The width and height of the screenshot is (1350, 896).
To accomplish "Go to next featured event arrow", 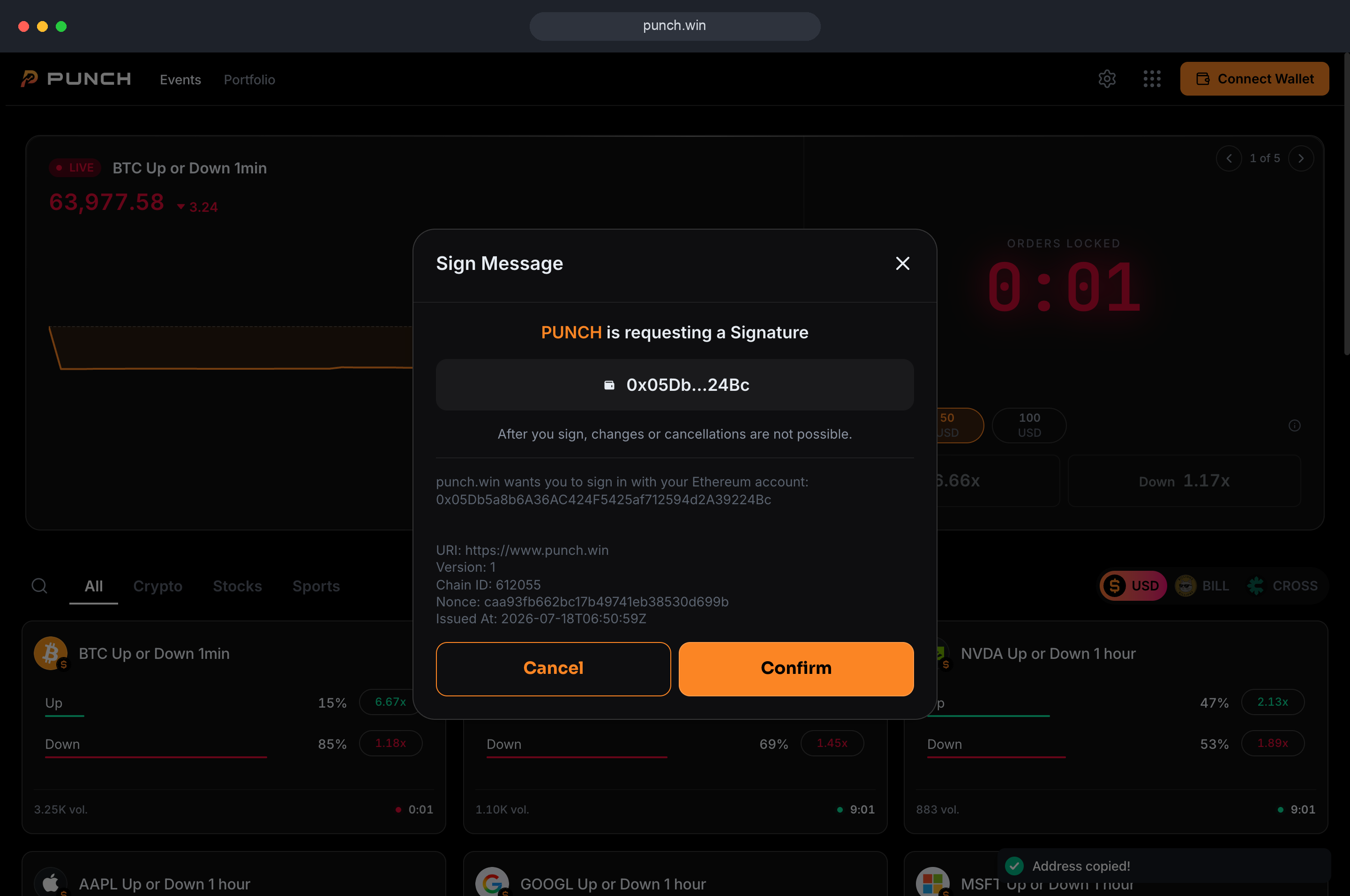I will point(1301,158).
